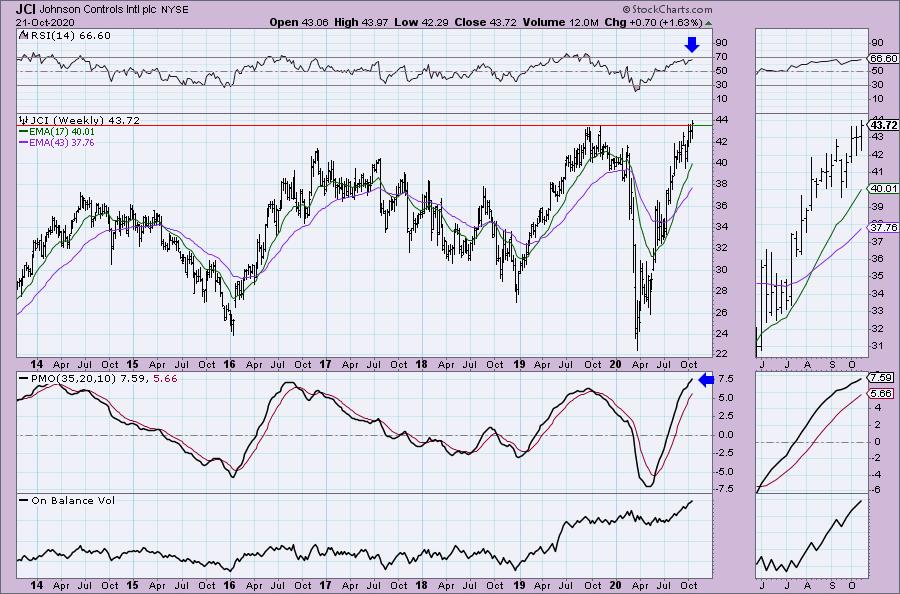Click the 36 label on main price axis

point(721,205)
